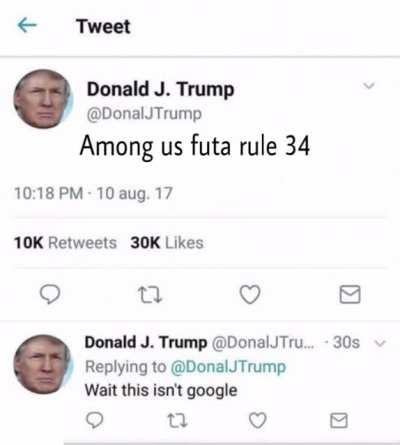The image size is (400, 445).
Task: Go back using the arrow icon
Action: (x=27, y=25)
